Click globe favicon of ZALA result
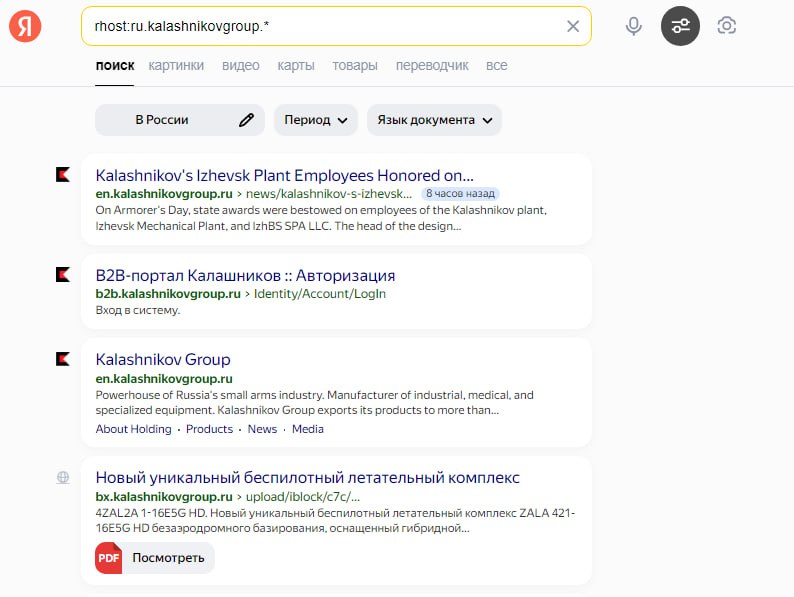The height and width of the screenshot is (597, 794). [x=63, y=477]
